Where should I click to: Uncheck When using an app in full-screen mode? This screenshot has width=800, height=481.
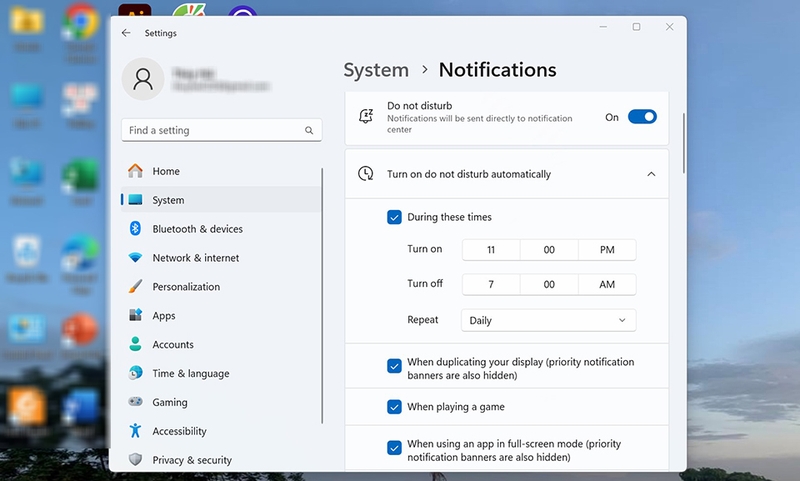pos(394,448)
